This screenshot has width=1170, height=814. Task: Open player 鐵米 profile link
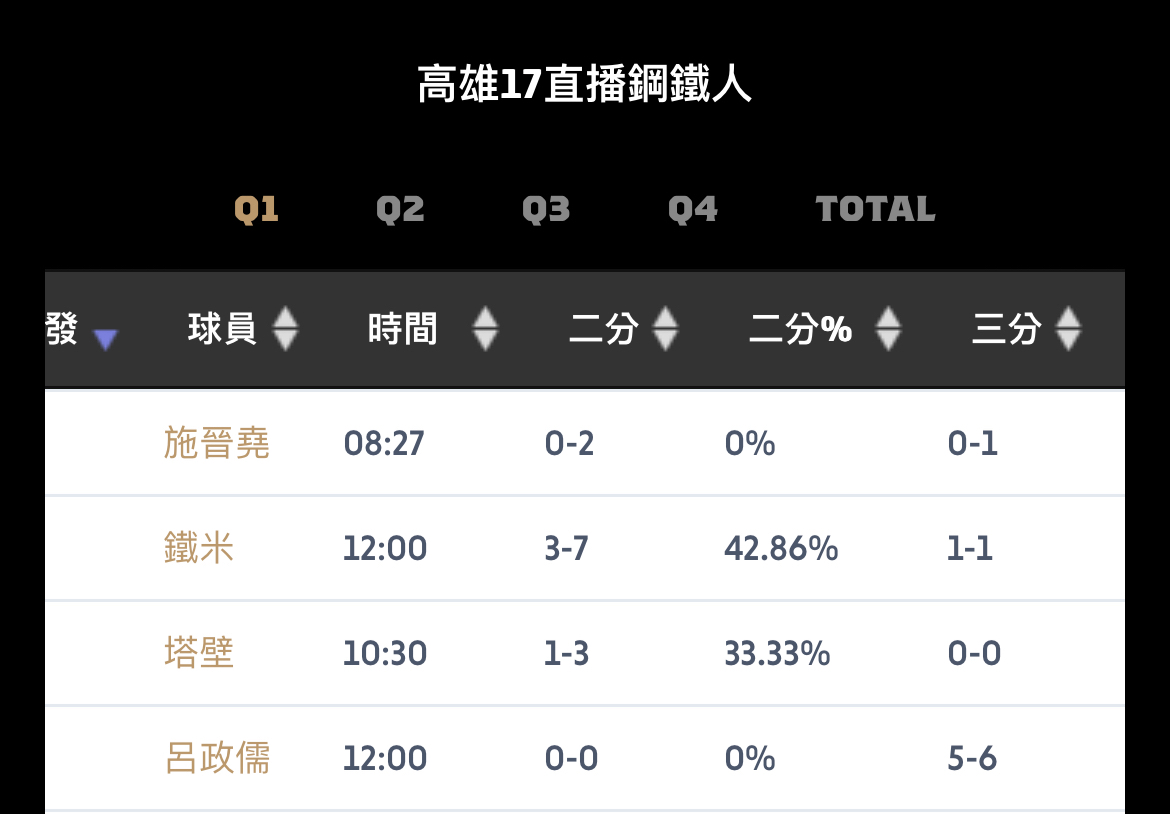click(199, 548)
